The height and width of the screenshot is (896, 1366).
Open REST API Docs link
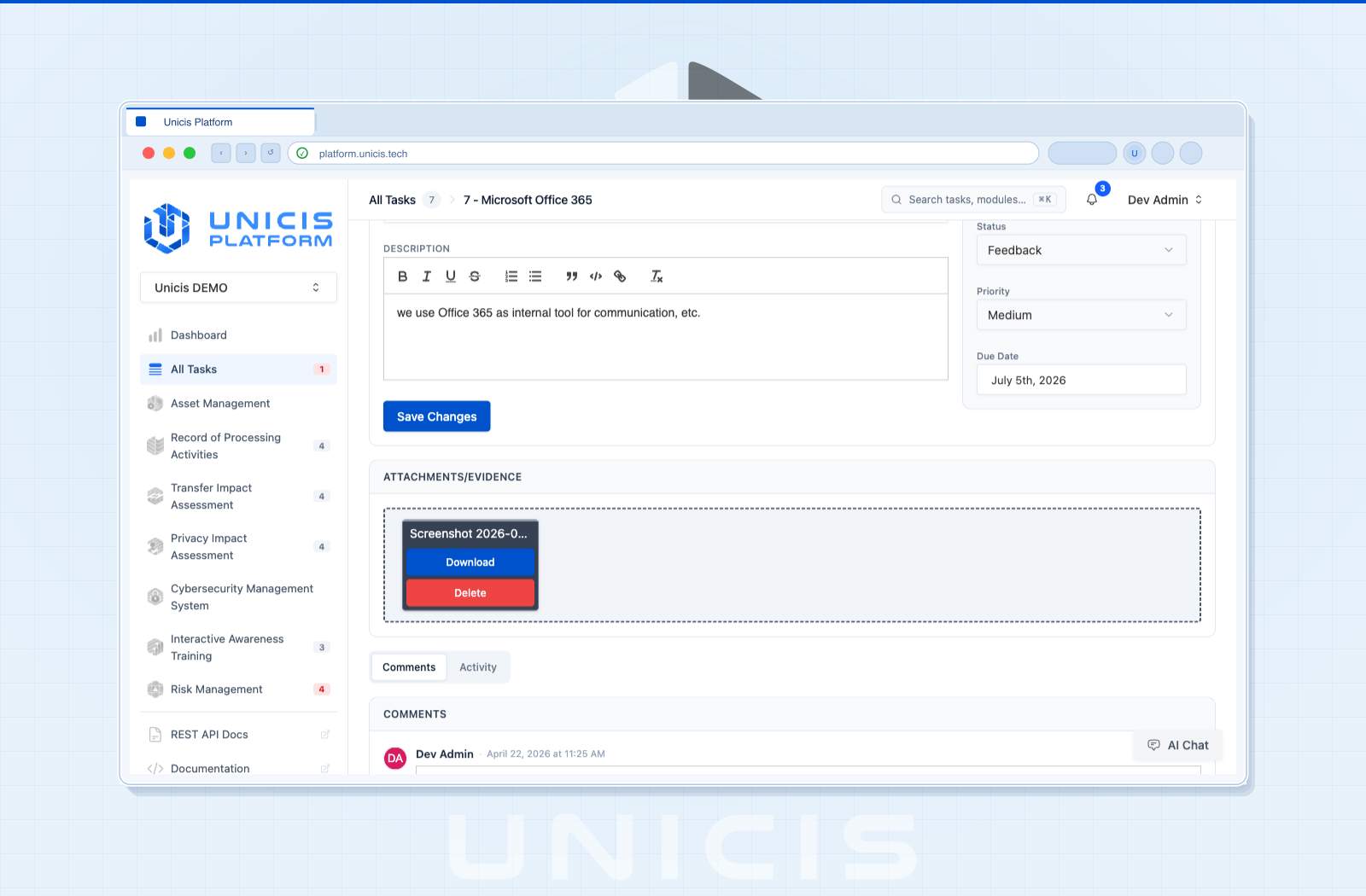coord(238,735)
